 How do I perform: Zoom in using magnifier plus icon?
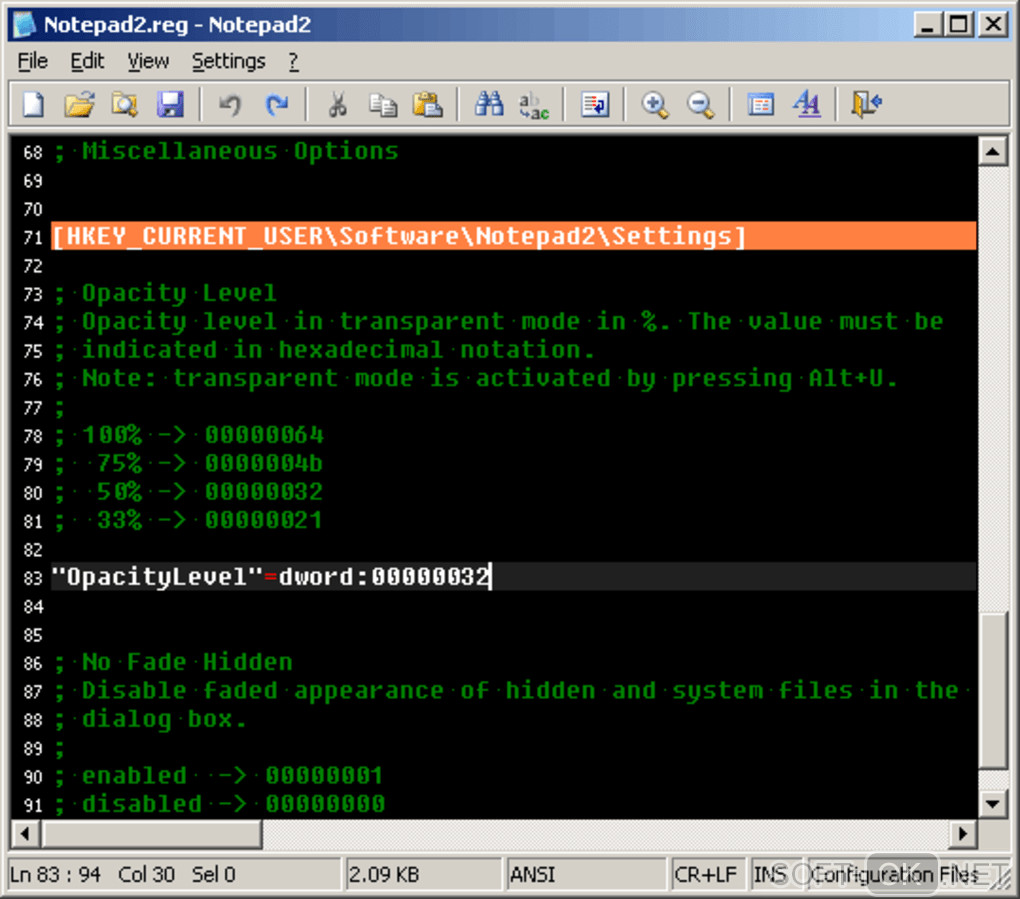click(x=654, y=104)
